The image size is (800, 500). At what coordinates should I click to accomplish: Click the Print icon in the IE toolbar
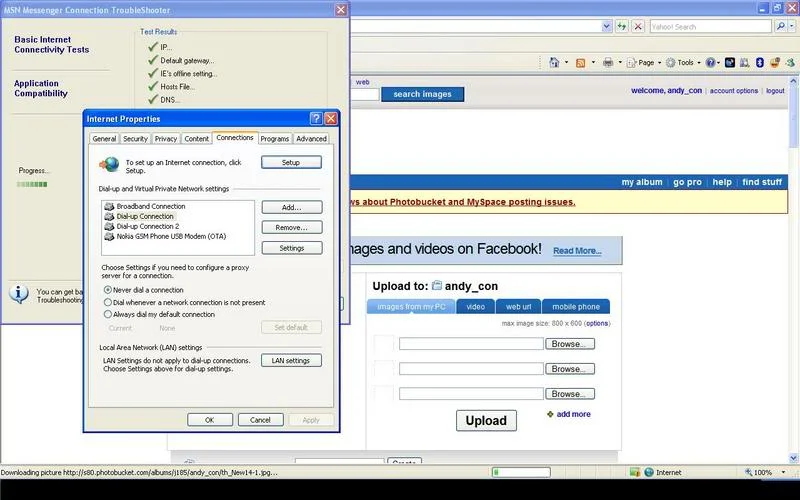(x=608, y=63)
